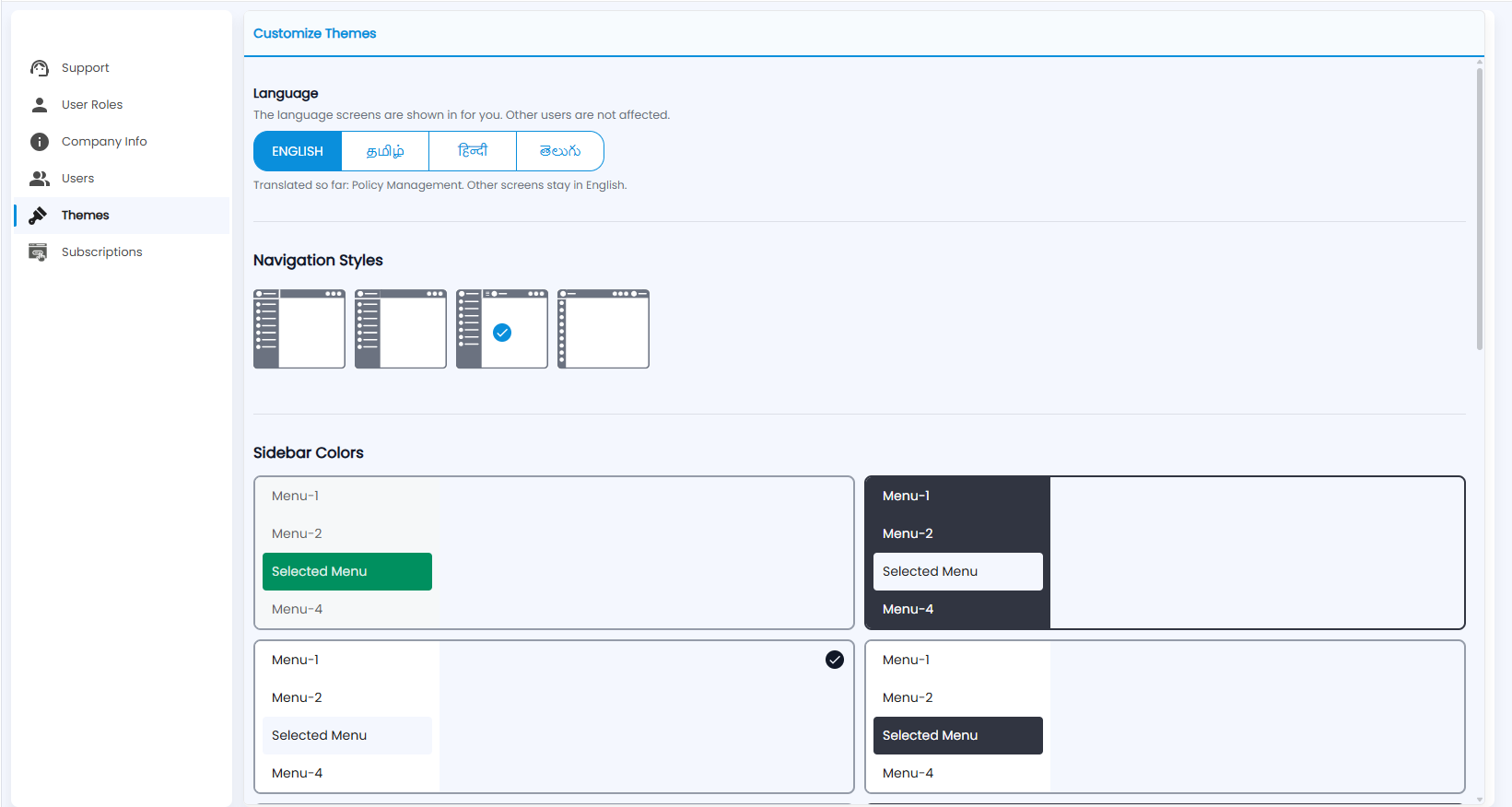
Task: Choose sidebar color with green Selected Menu
Action: point(554,553)
